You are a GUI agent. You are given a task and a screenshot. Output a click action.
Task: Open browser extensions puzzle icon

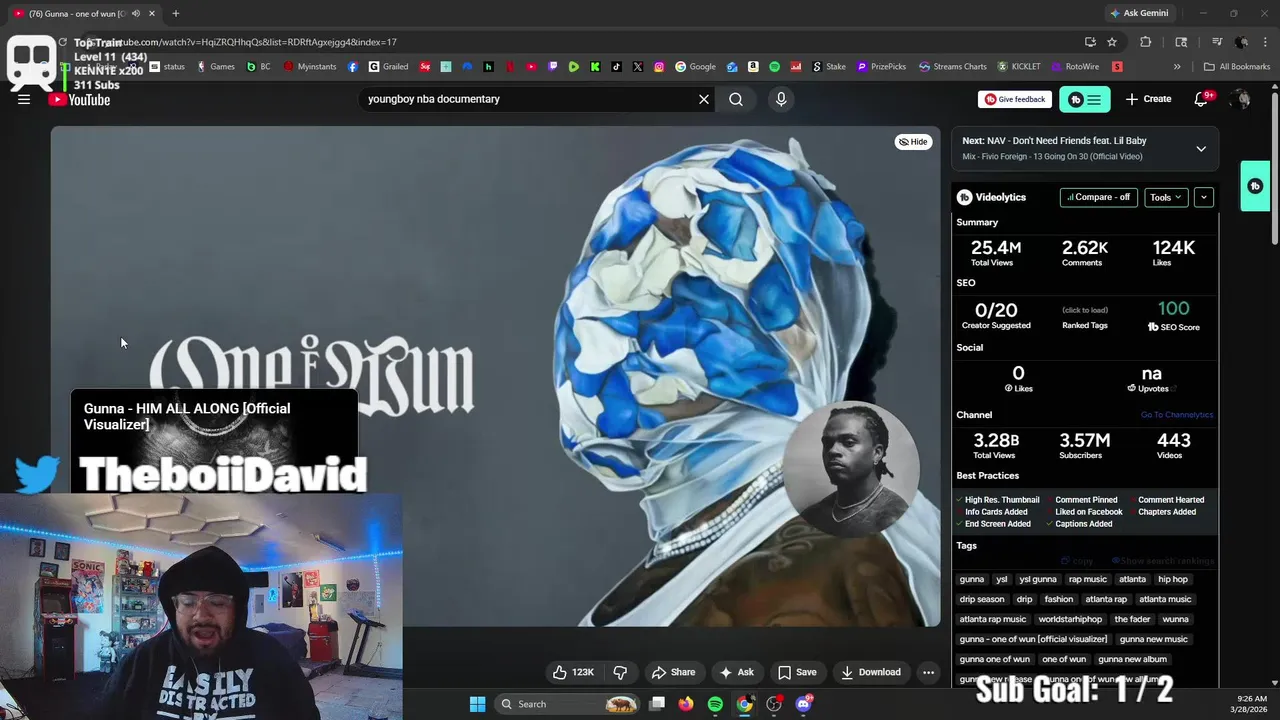pyautogui.click(x=1146, y=42)
